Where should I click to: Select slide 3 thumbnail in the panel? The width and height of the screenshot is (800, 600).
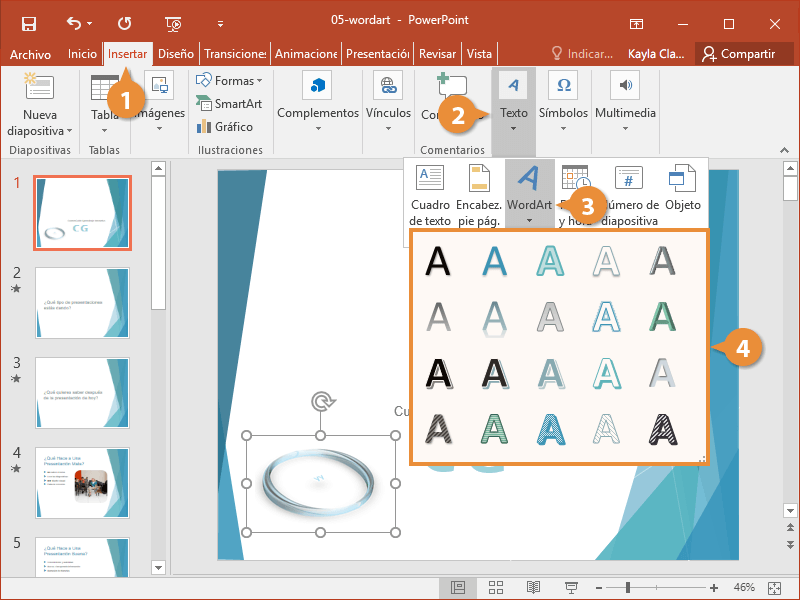click(82, 393)
